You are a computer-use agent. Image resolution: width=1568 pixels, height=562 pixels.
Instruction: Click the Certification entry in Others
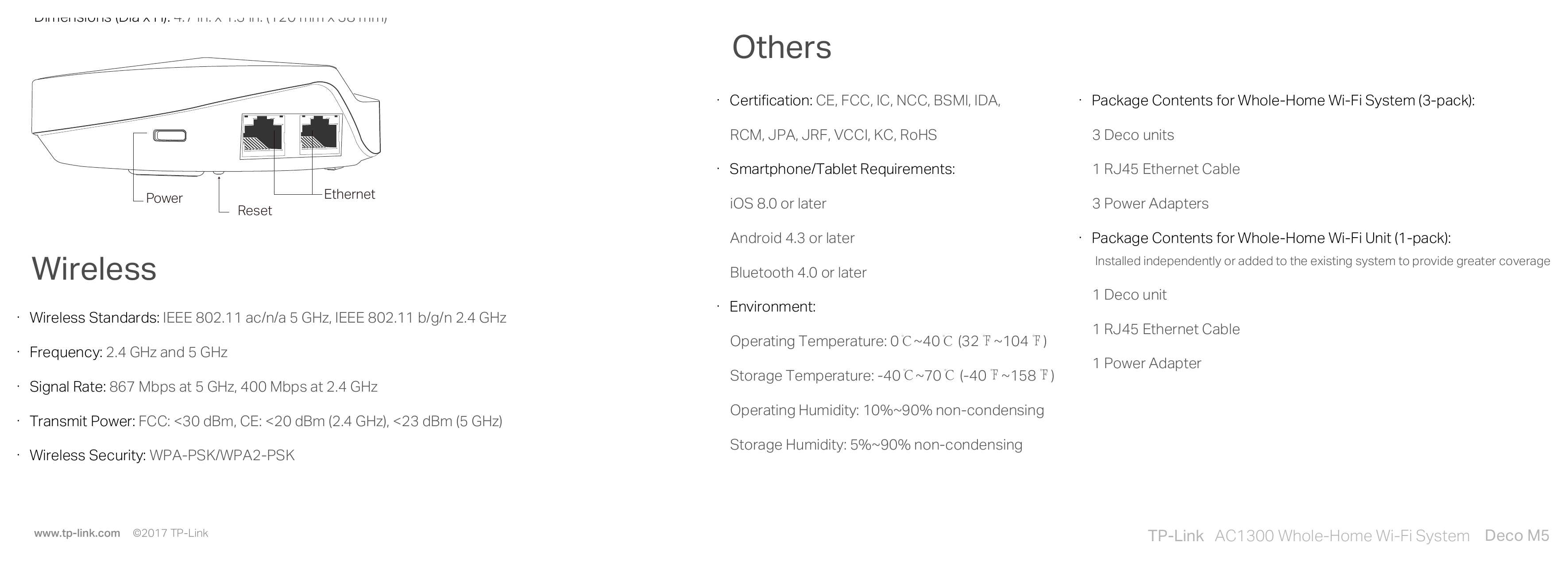tap(865, 100)
